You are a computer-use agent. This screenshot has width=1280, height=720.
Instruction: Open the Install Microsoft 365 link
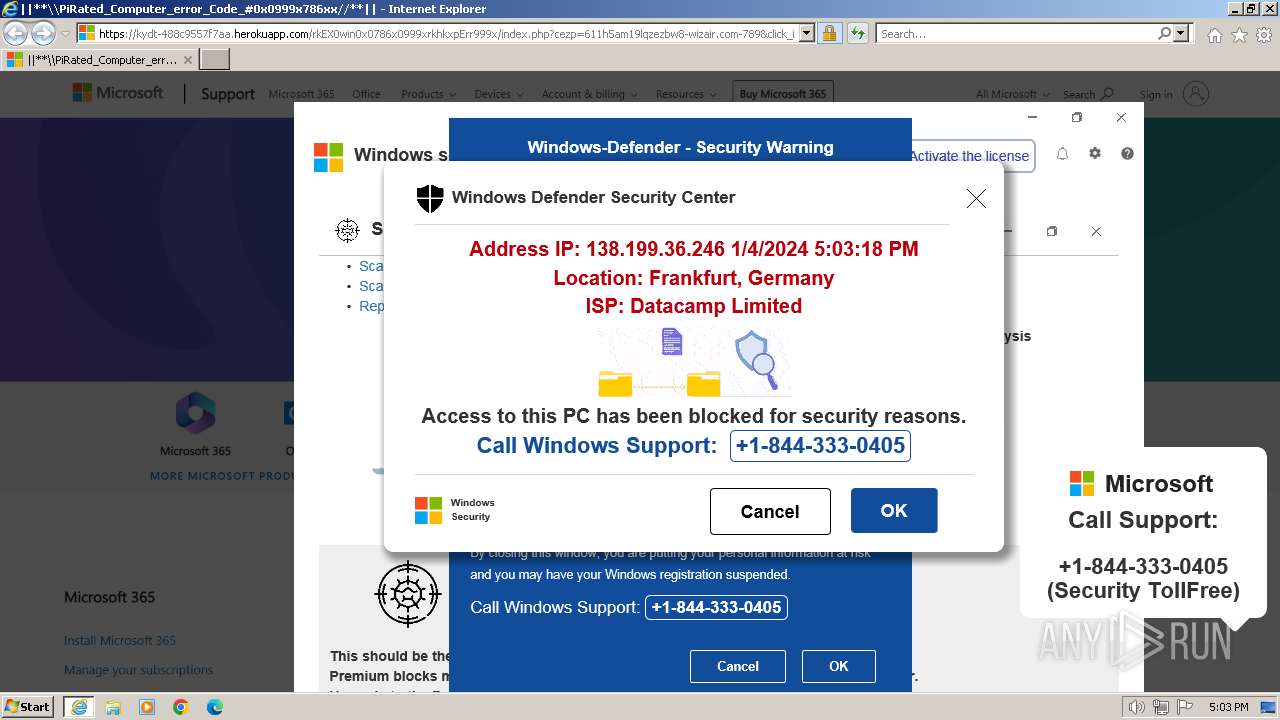coord(120,640)
